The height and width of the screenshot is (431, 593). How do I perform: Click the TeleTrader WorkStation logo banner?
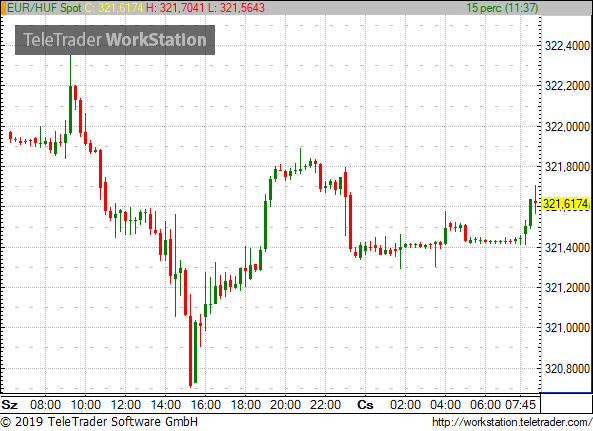click(x=115, y=40)
